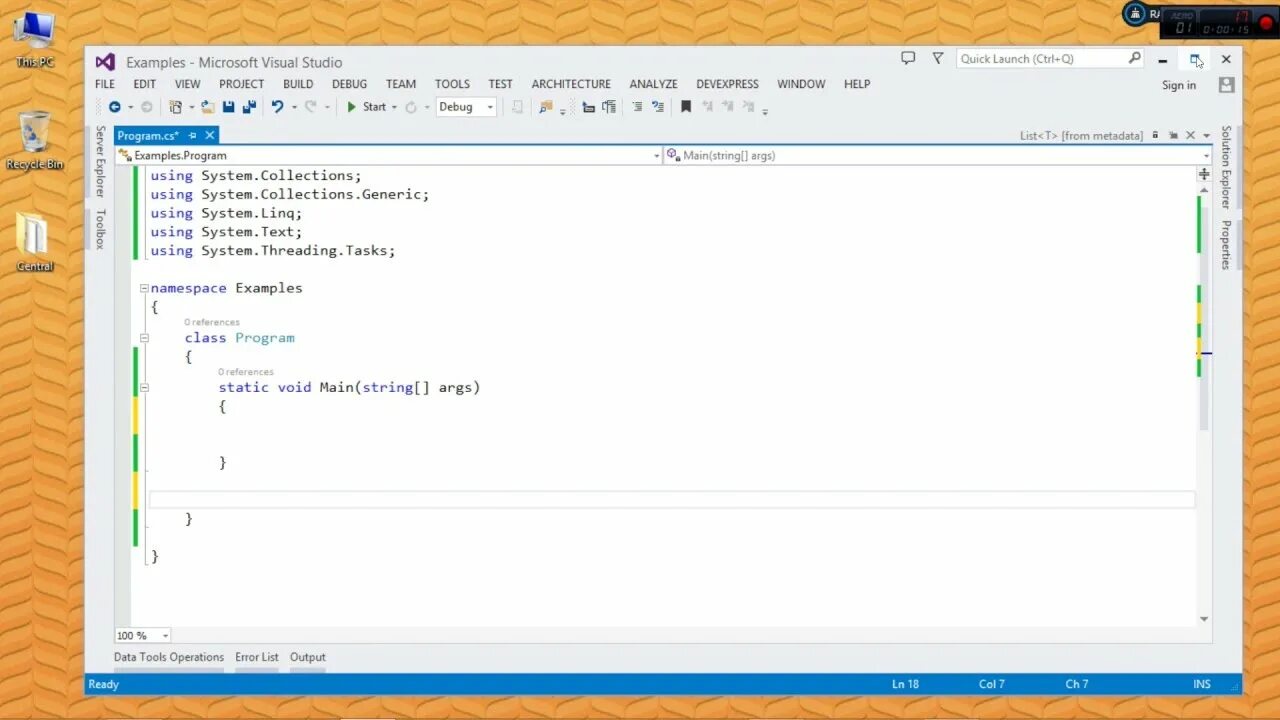Click the 0 references link above Main method
The width and height of the screenshot is (1280, 720).
pos(246,372)
